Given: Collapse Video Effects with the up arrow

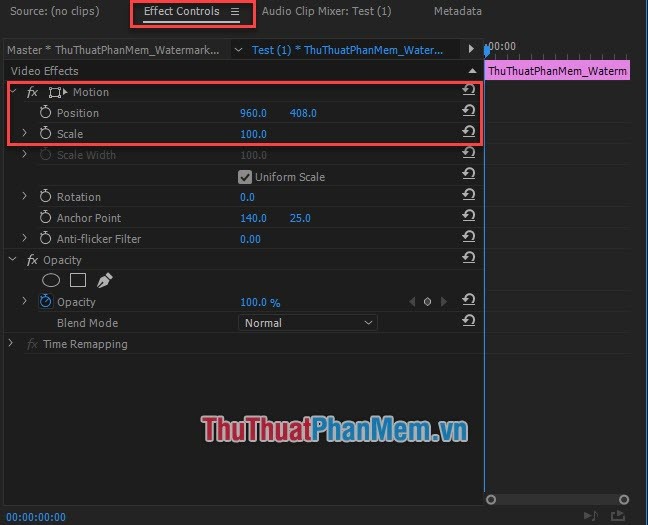Looking at the screenshot, I should pos(472,71).
